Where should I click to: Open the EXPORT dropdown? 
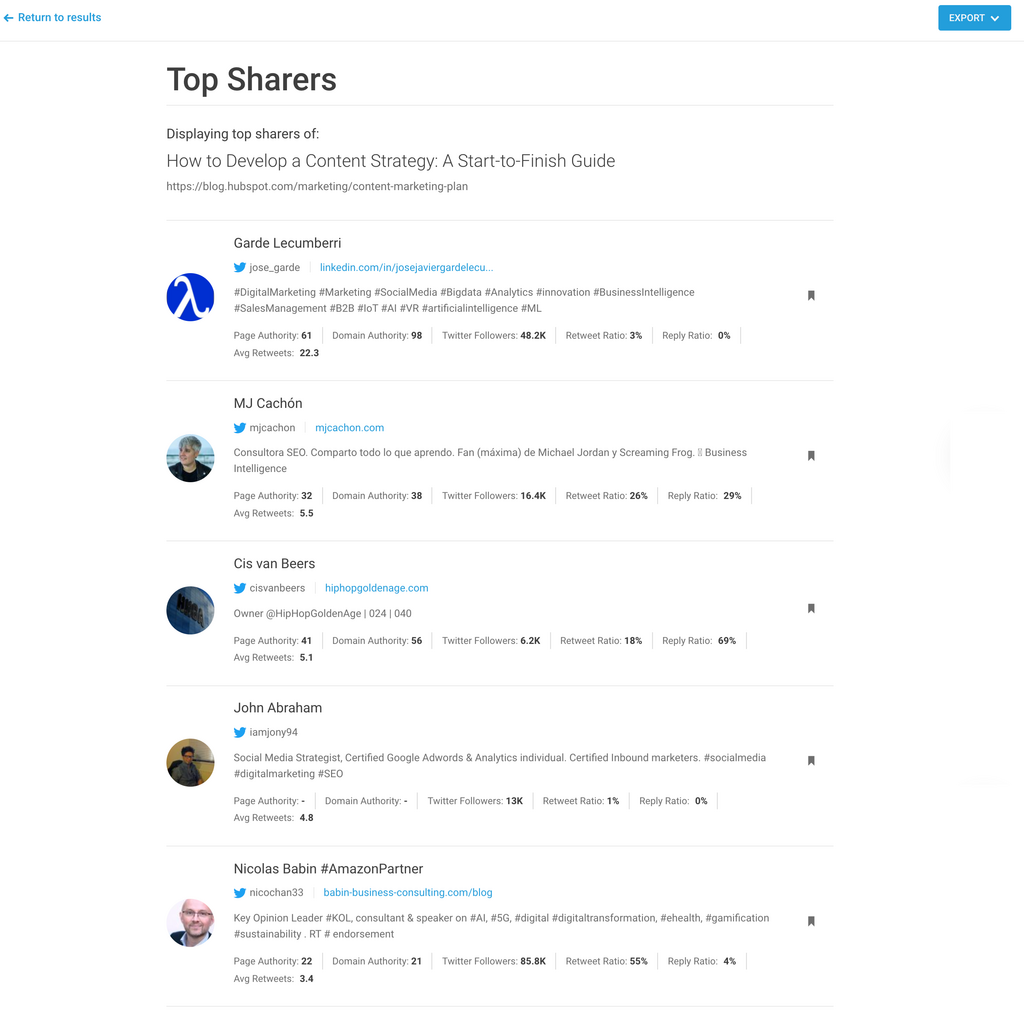974,18
